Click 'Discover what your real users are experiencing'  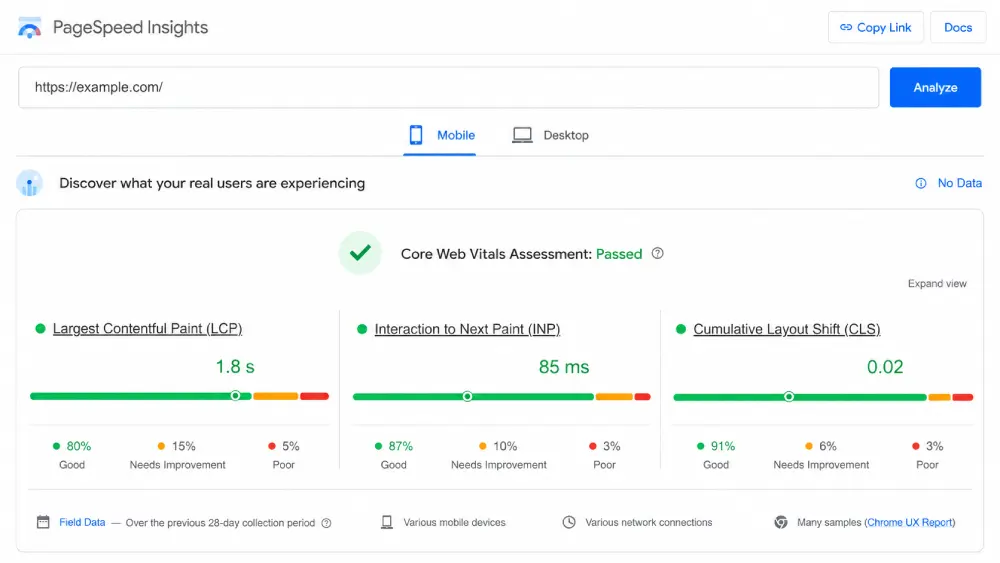click(x=212, y=184)
